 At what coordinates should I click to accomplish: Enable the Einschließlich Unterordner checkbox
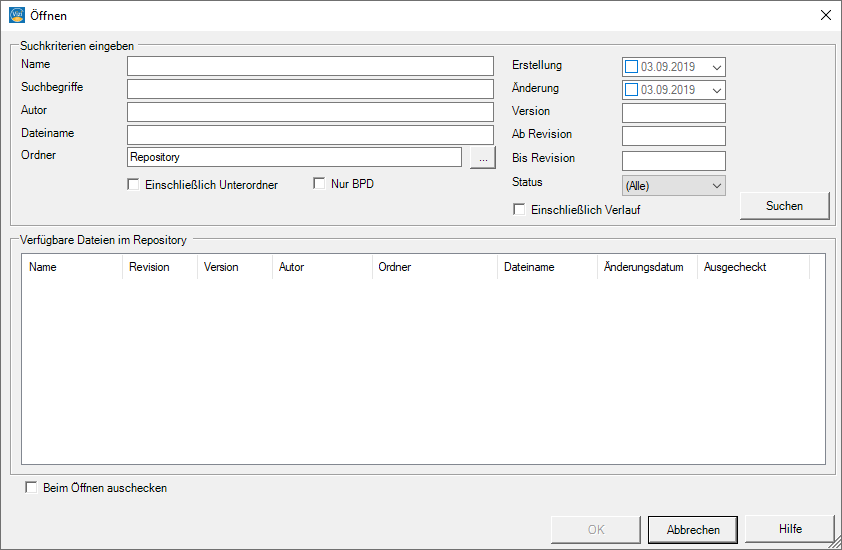[x=134, y=184]
